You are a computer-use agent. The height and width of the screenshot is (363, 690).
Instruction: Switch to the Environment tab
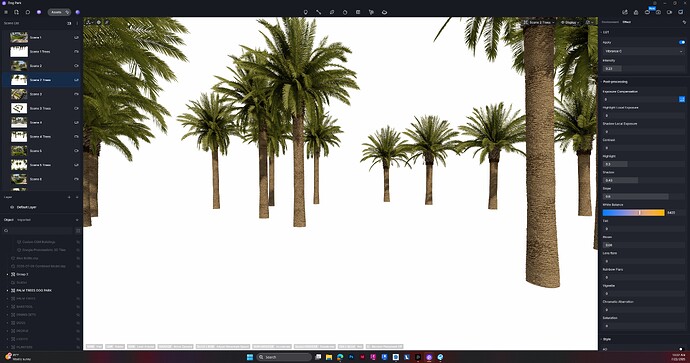coord(610,22)
